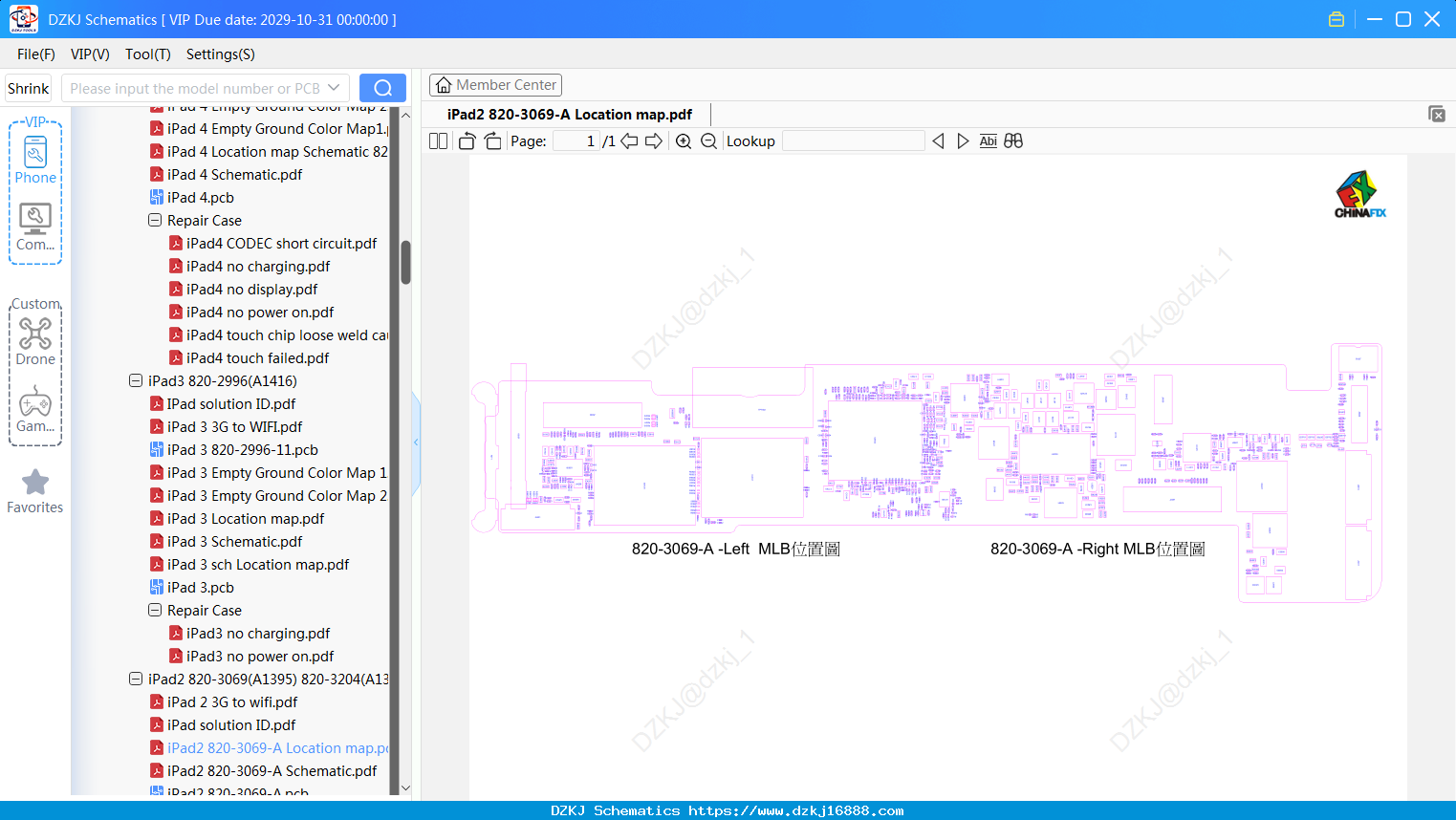Open the File(F) menu
Screen dimensions: 1456x820
pos(36,54)
